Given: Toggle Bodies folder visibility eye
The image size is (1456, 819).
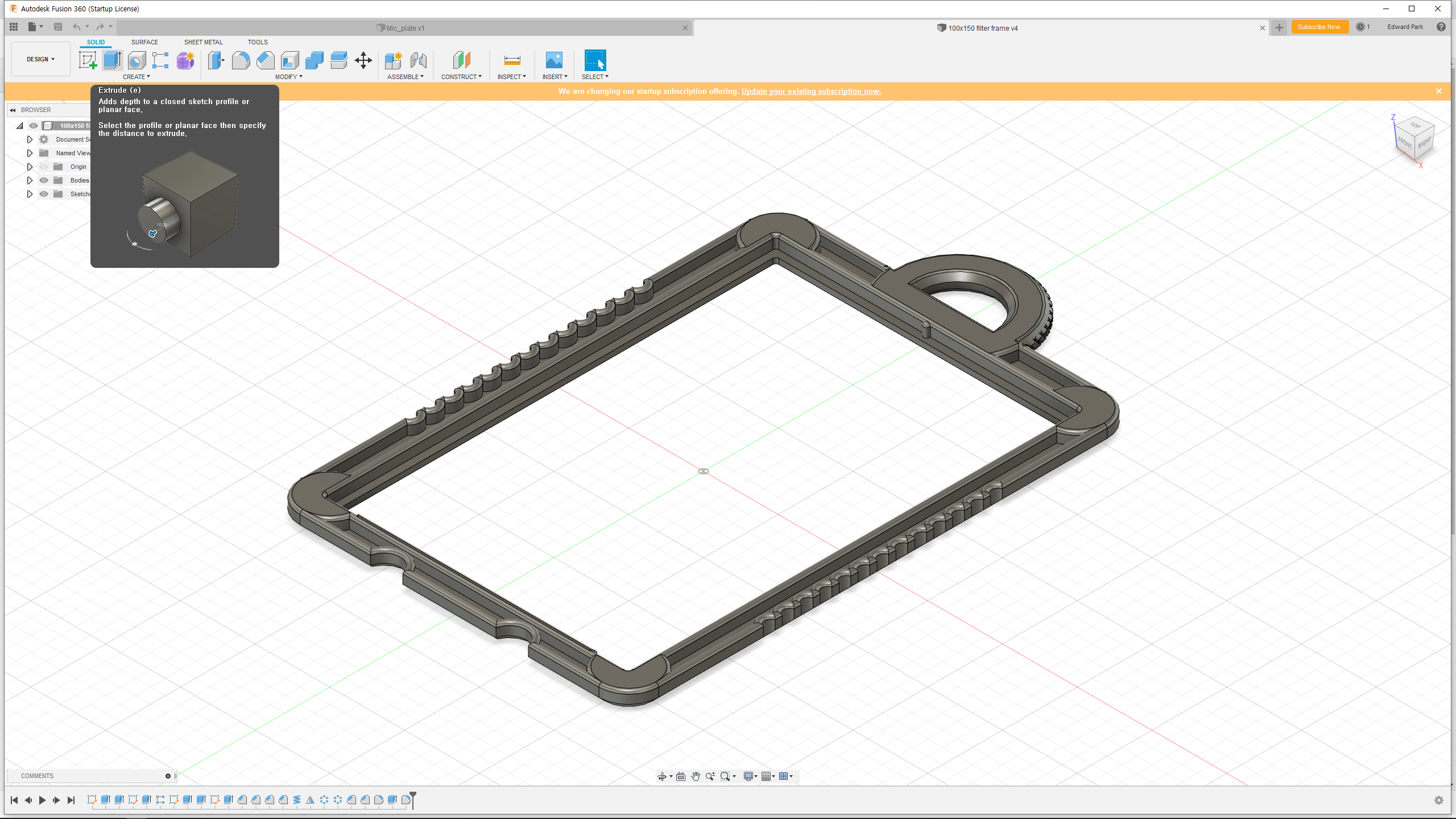Looking at the screenshot, I should point(44,180).
